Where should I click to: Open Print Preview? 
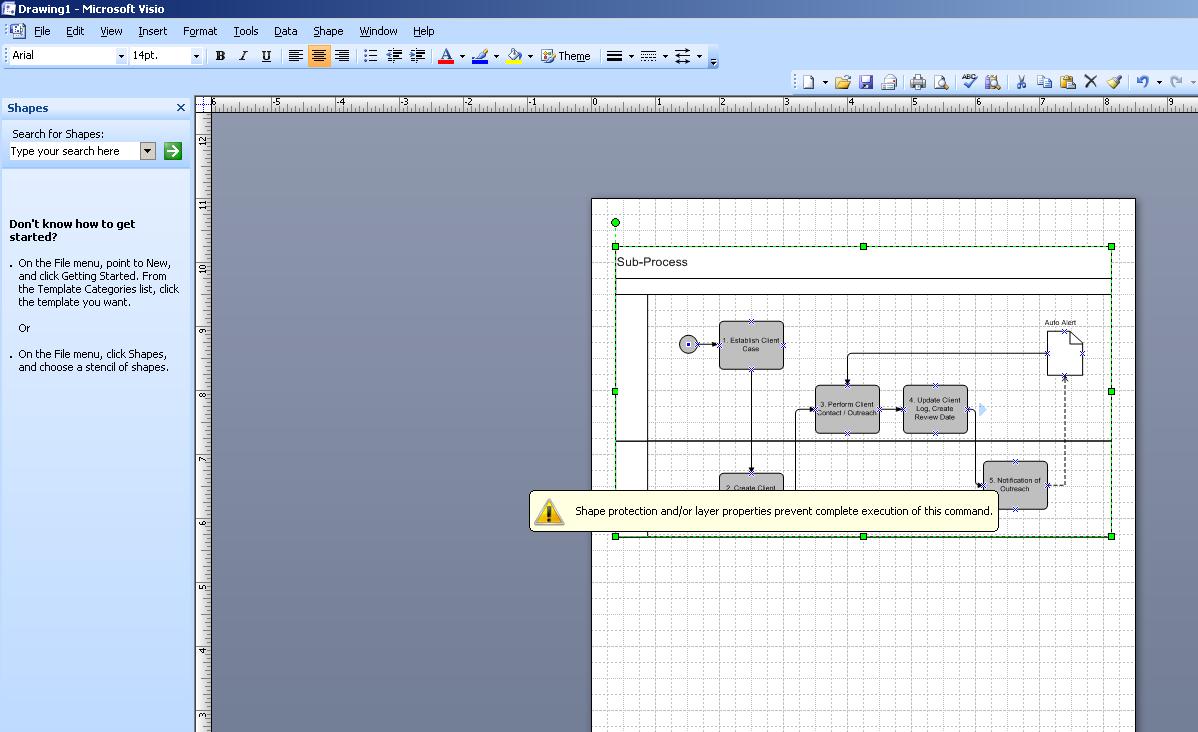tap(942, 81)
